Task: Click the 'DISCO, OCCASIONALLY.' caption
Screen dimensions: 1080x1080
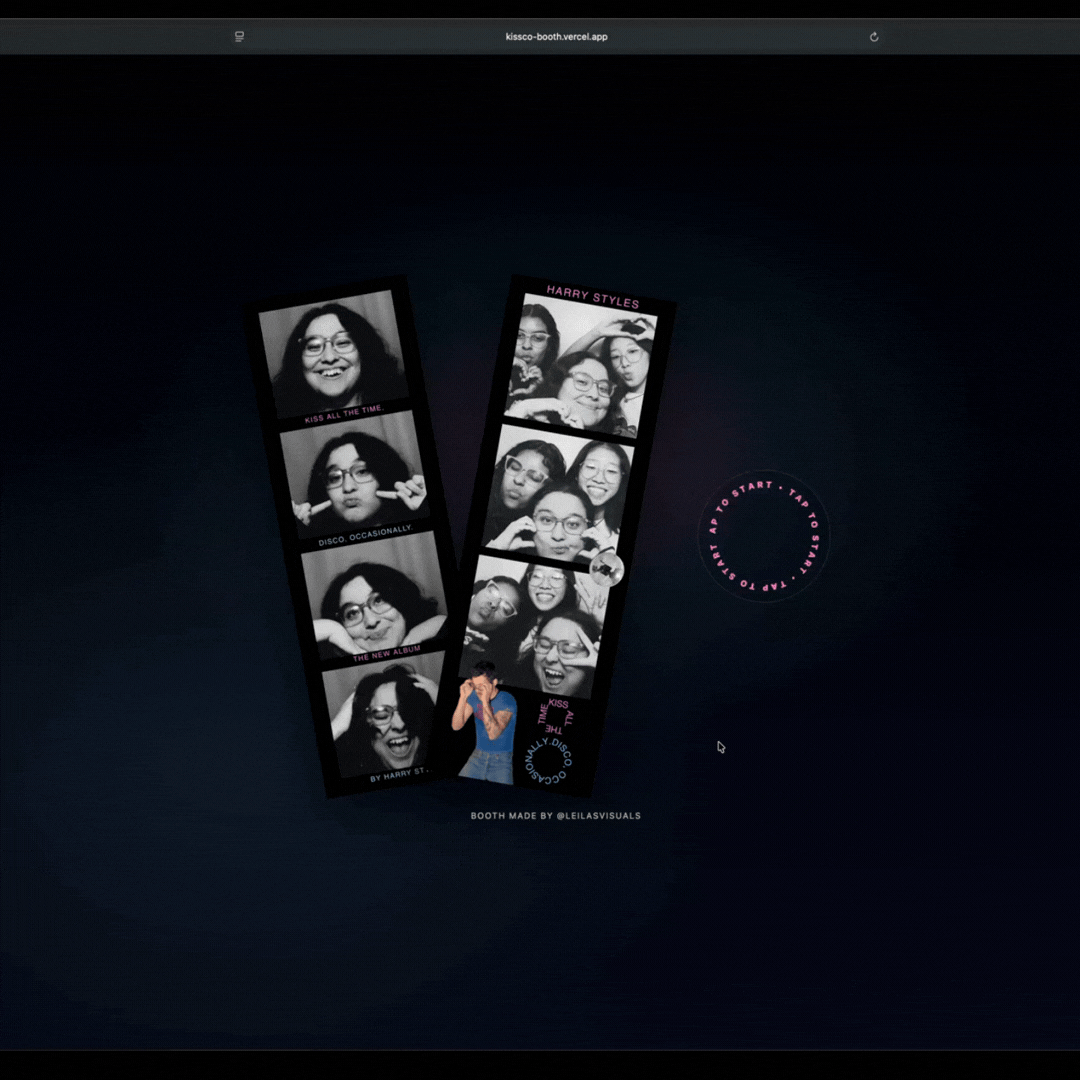Action: (366, 535)
